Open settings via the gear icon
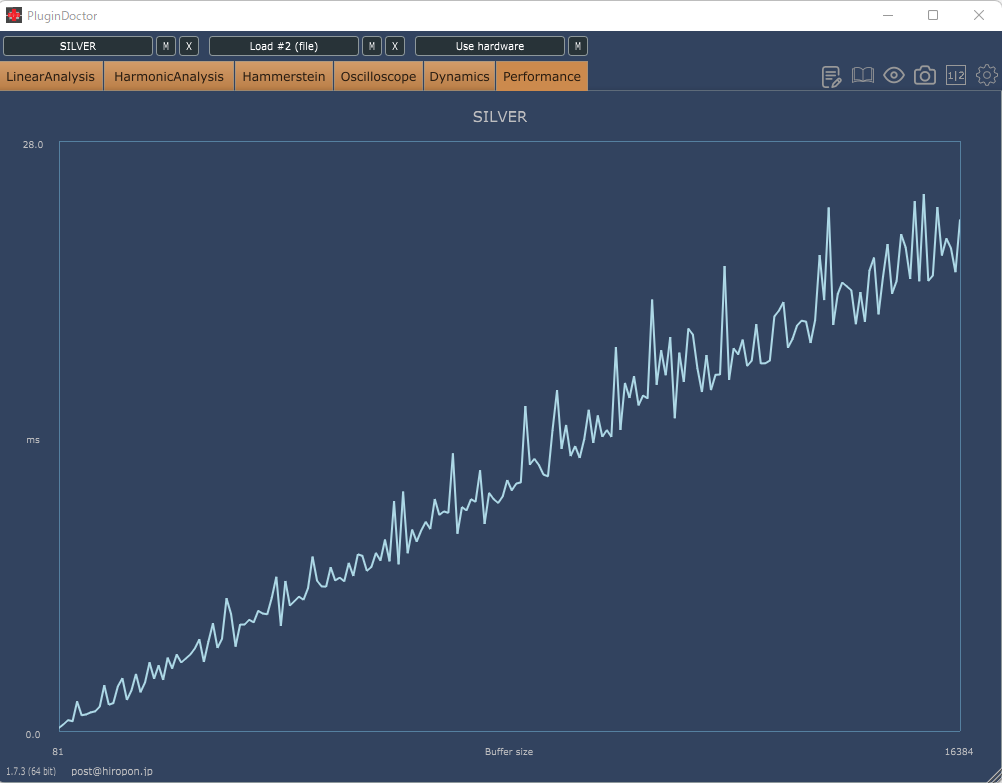The image size is (1002, 783). [x=987, y=75]
